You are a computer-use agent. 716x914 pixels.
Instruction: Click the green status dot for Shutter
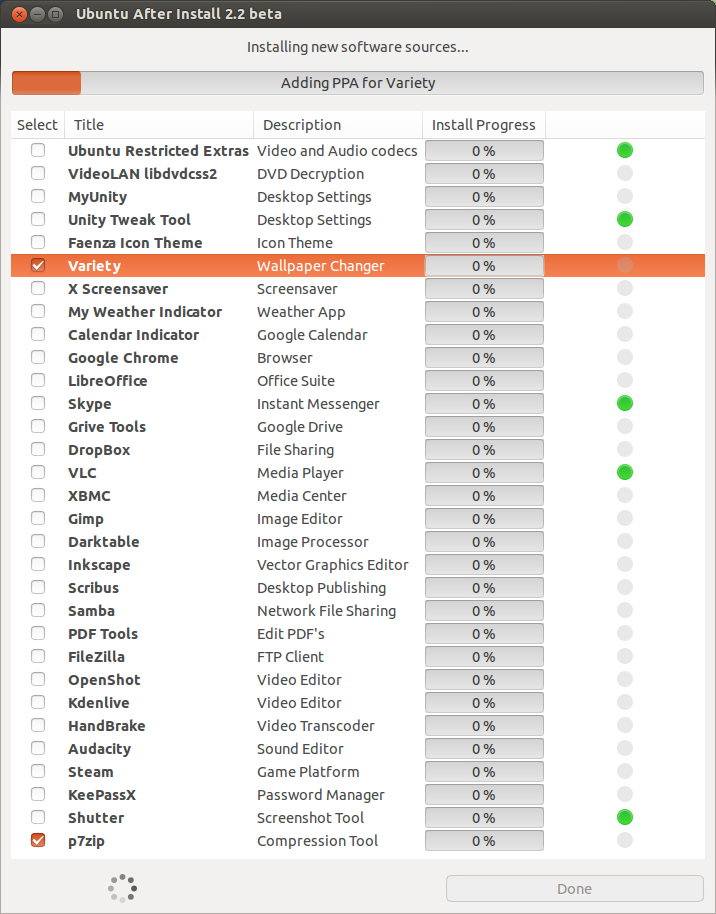pos(625,818)
